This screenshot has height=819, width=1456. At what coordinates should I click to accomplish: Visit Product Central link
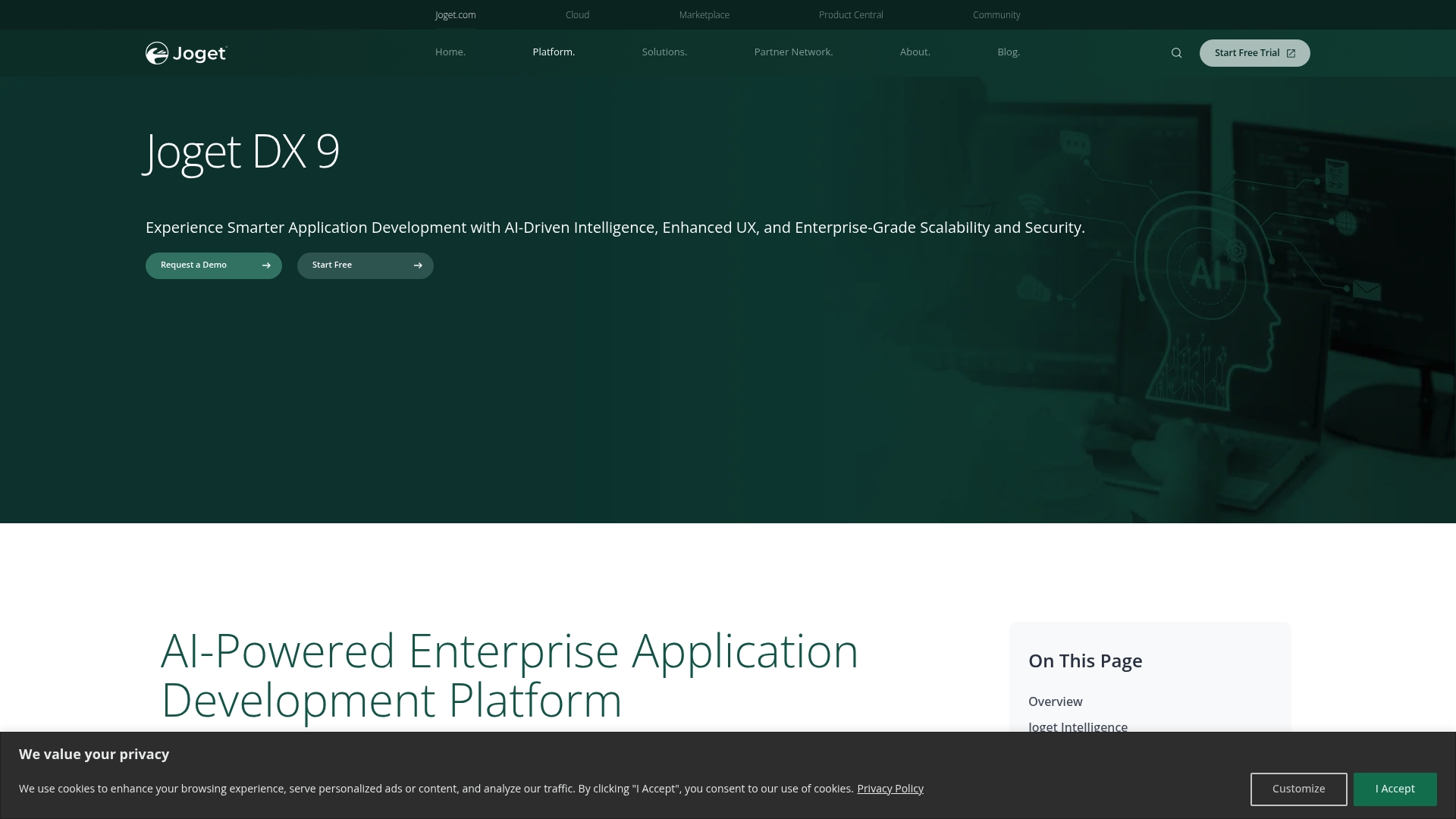tap(851, 15)
